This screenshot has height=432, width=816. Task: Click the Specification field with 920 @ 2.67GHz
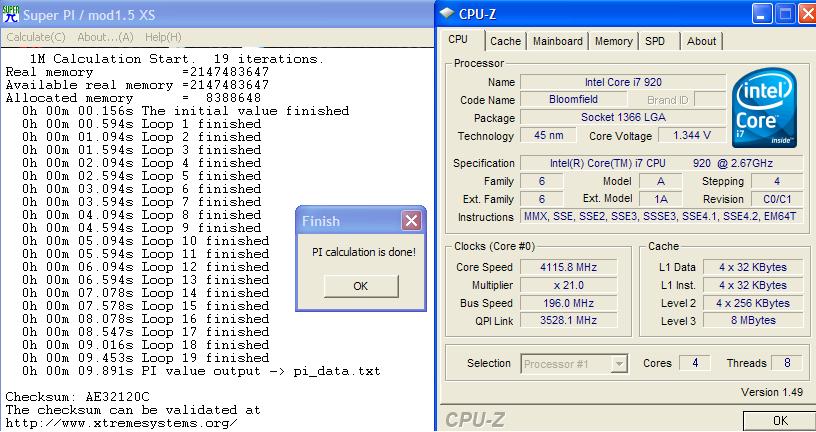click(x=661, y=163)
